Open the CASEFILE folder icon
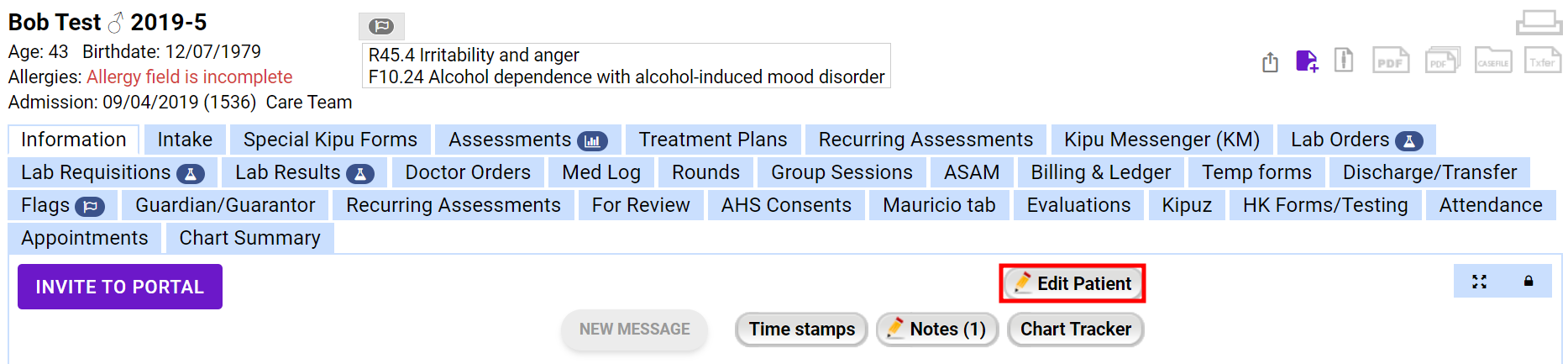 click(x=1493, y=61)
